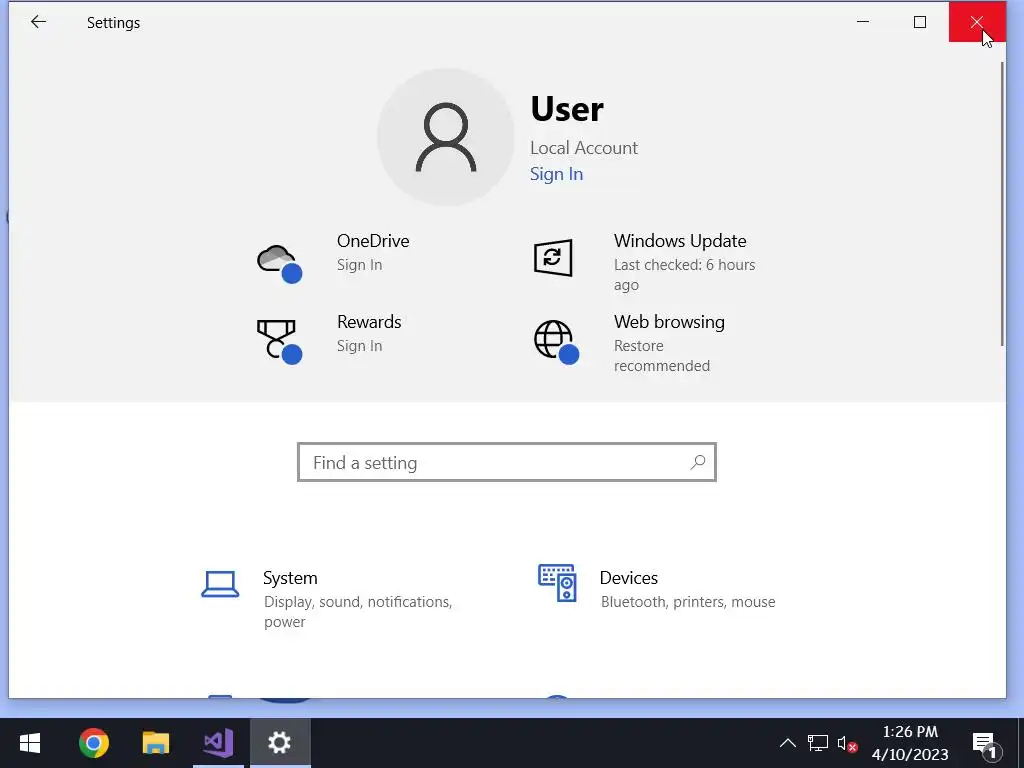Click the Sign In link under Local Account
Viewport: 1024px width, 768px height.
tap(556, 174)
